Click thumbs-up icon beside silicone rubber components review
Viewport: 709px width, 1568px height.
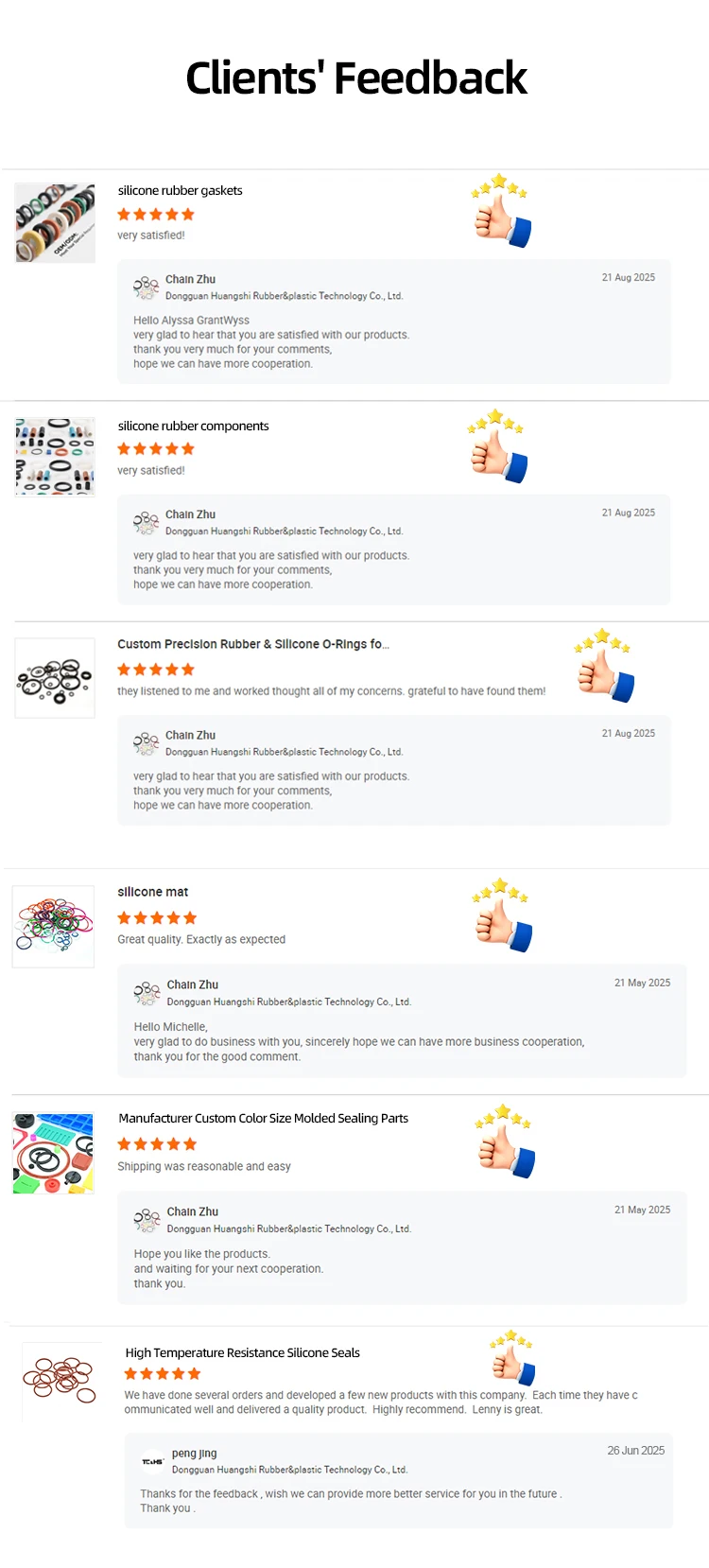tap(496, 448)
